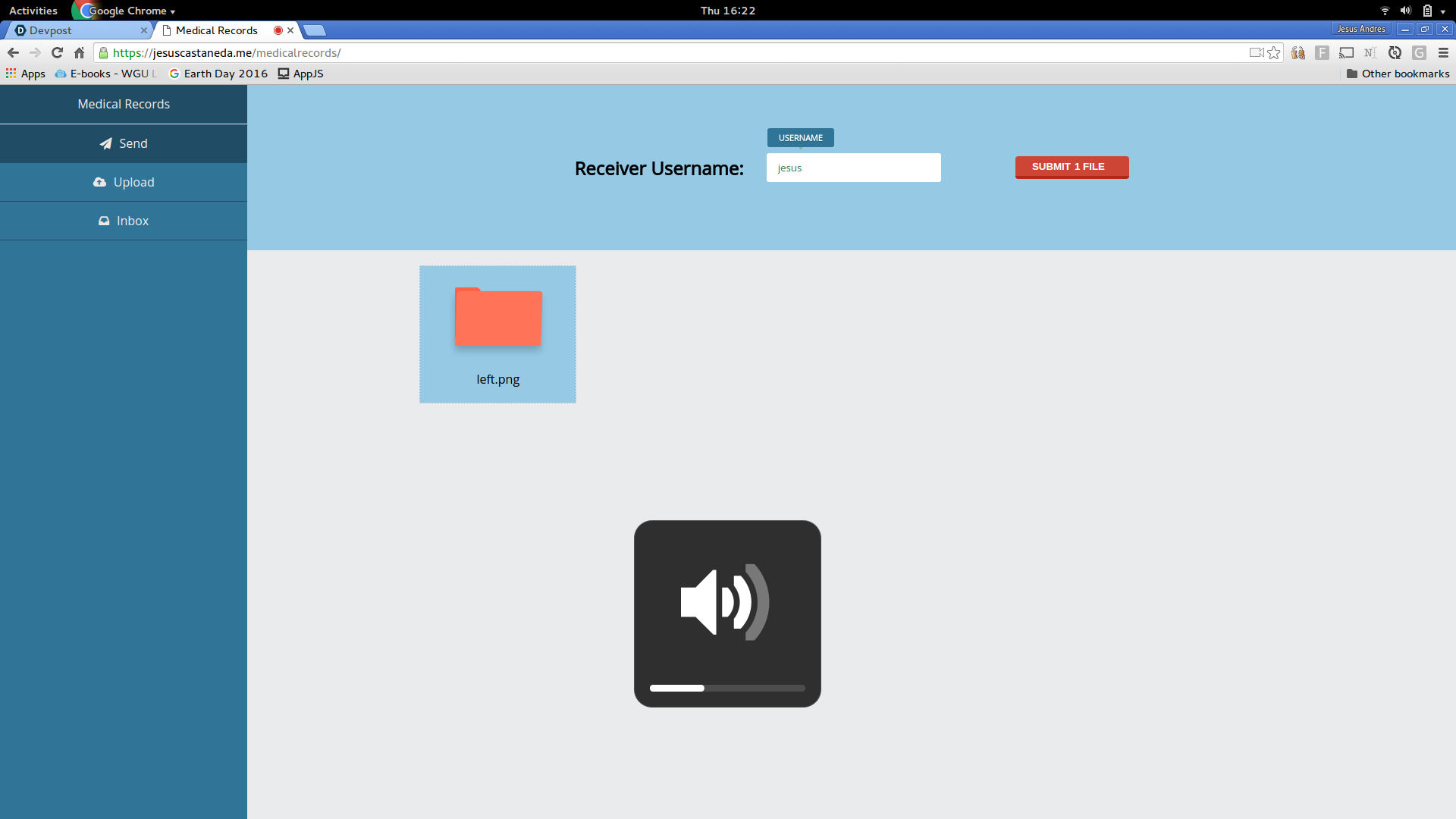
Task: Open the Earth Day 2016 bookmark
Action: coord(218,74)
